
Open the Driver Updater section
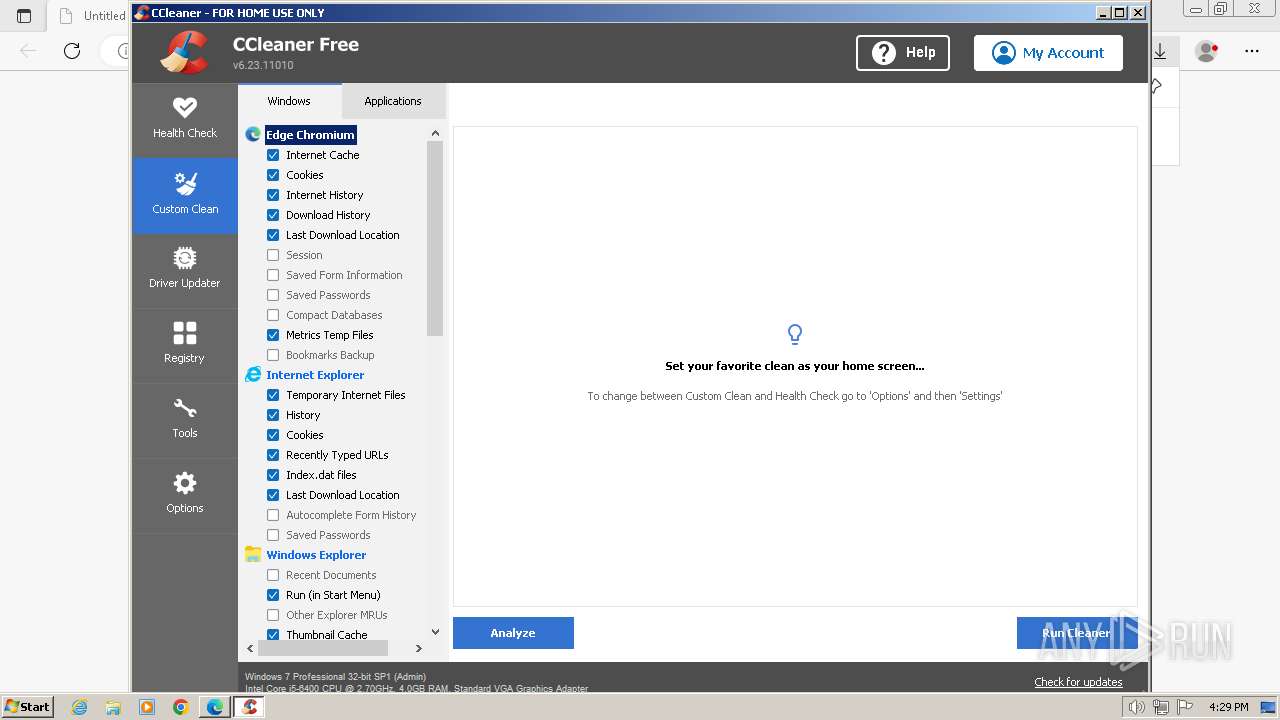point(185,270)
